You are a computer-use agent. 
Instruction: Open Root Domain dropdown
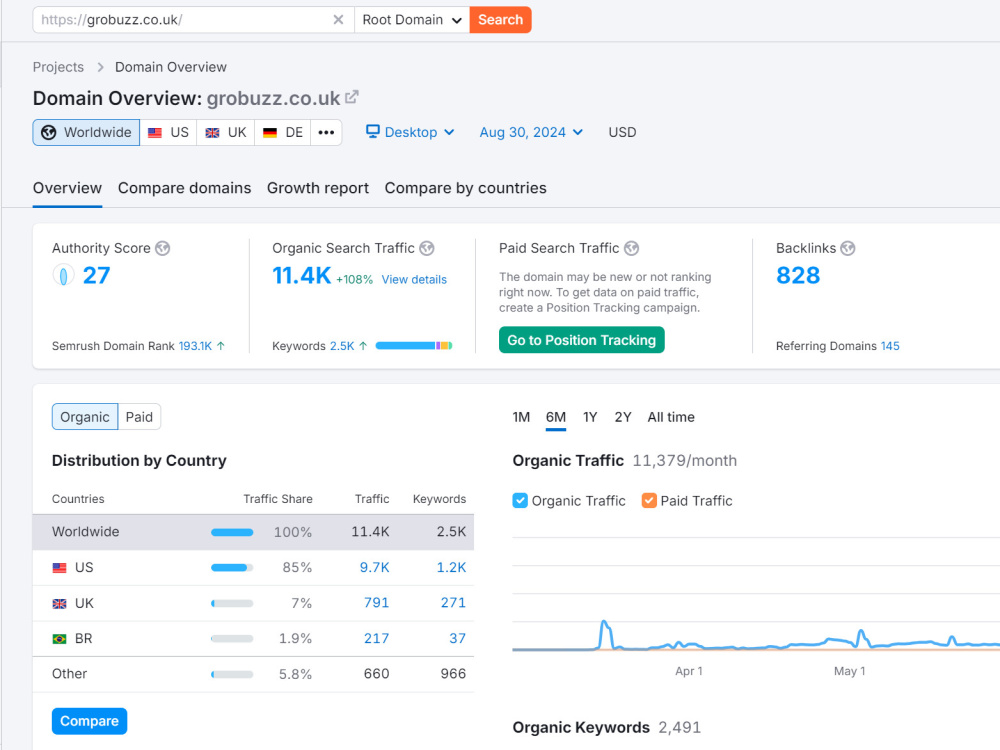(412, 20)
